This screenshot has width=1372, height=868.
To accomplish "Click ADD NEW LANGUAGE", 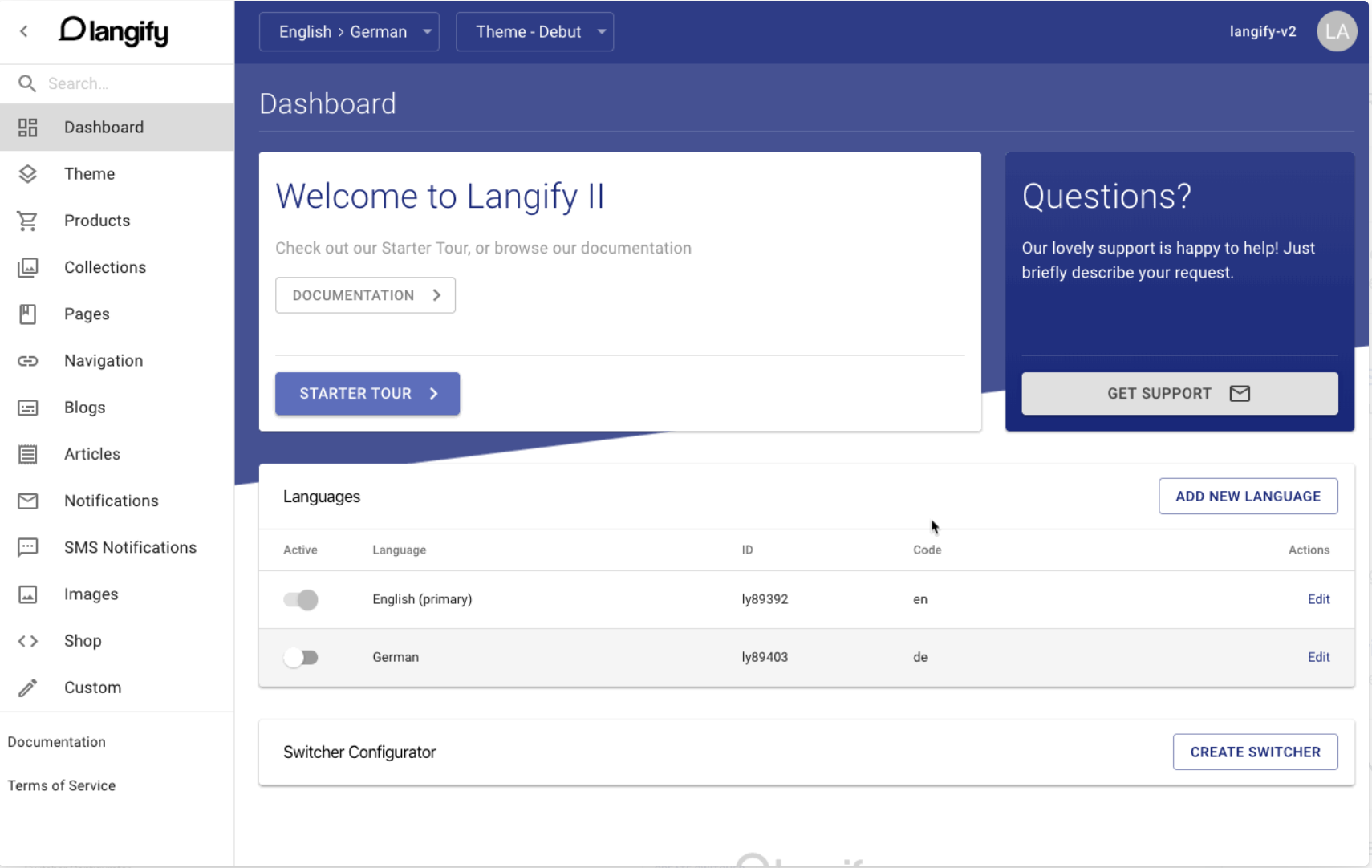I will coord(1248,496).
